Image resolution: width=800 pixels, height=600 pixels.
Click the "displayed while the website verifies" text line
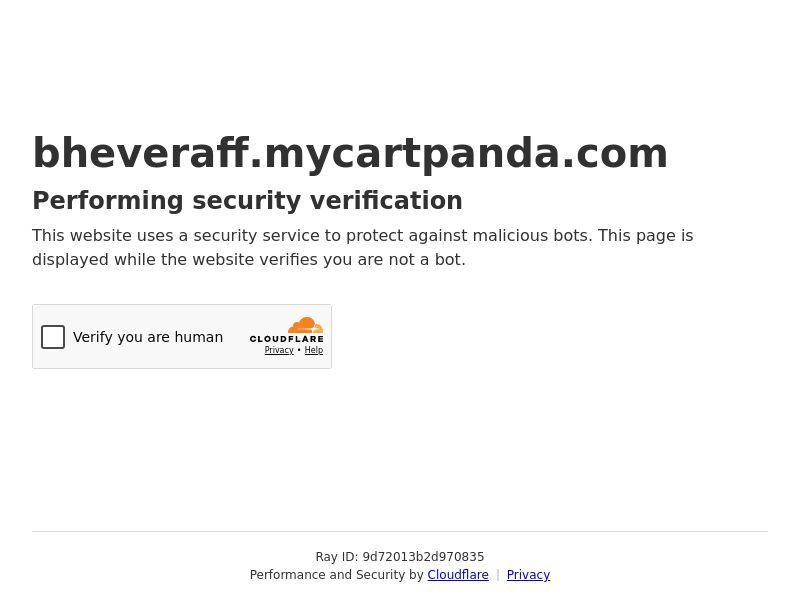pos(249,260)
